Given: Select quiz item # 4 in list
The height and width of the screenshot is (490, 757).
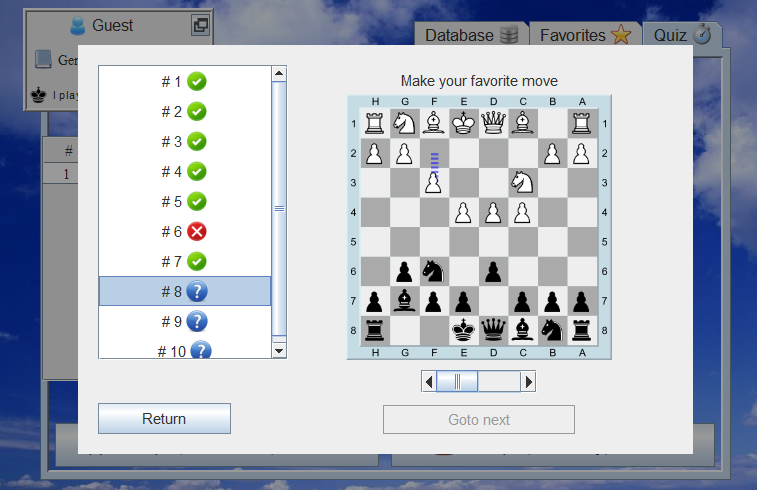Looking at the screenshot, I should [x=184, y=171].
